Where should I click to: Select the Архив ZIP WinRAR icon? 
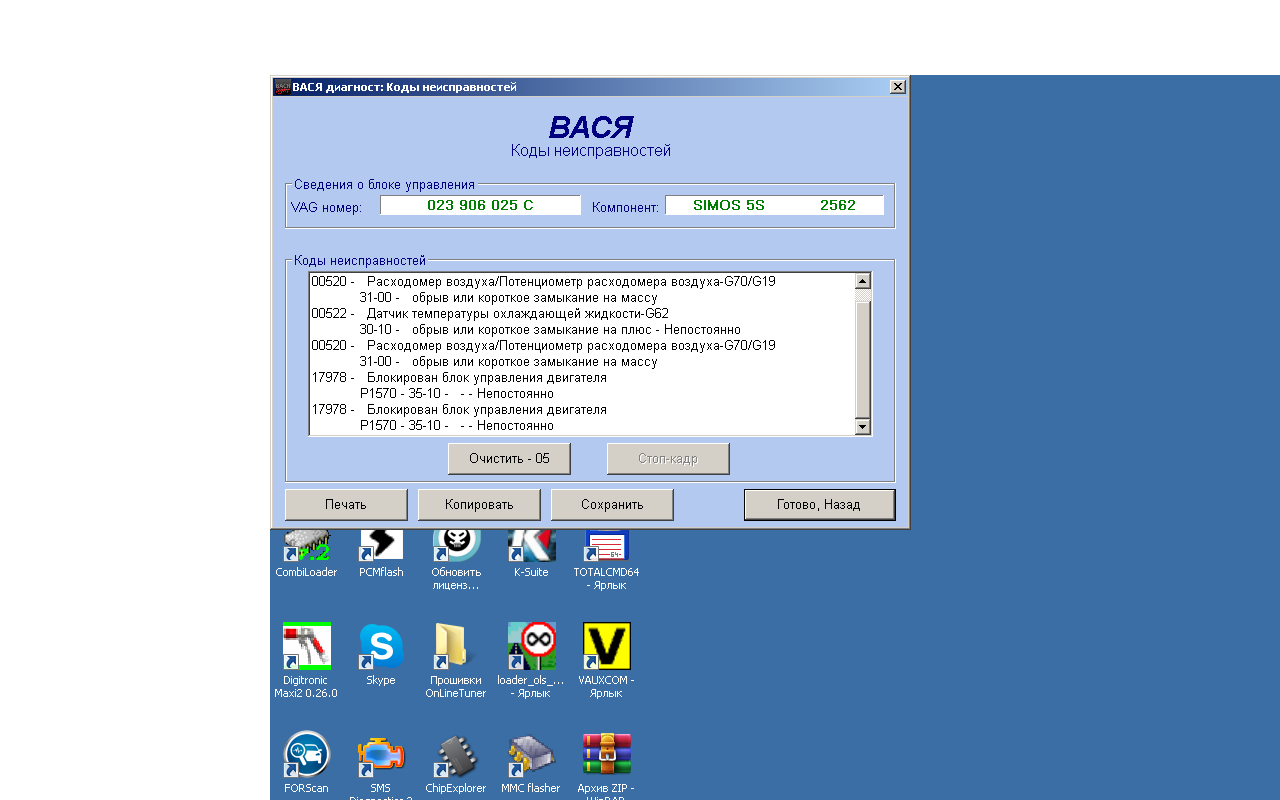click(606, 756)
